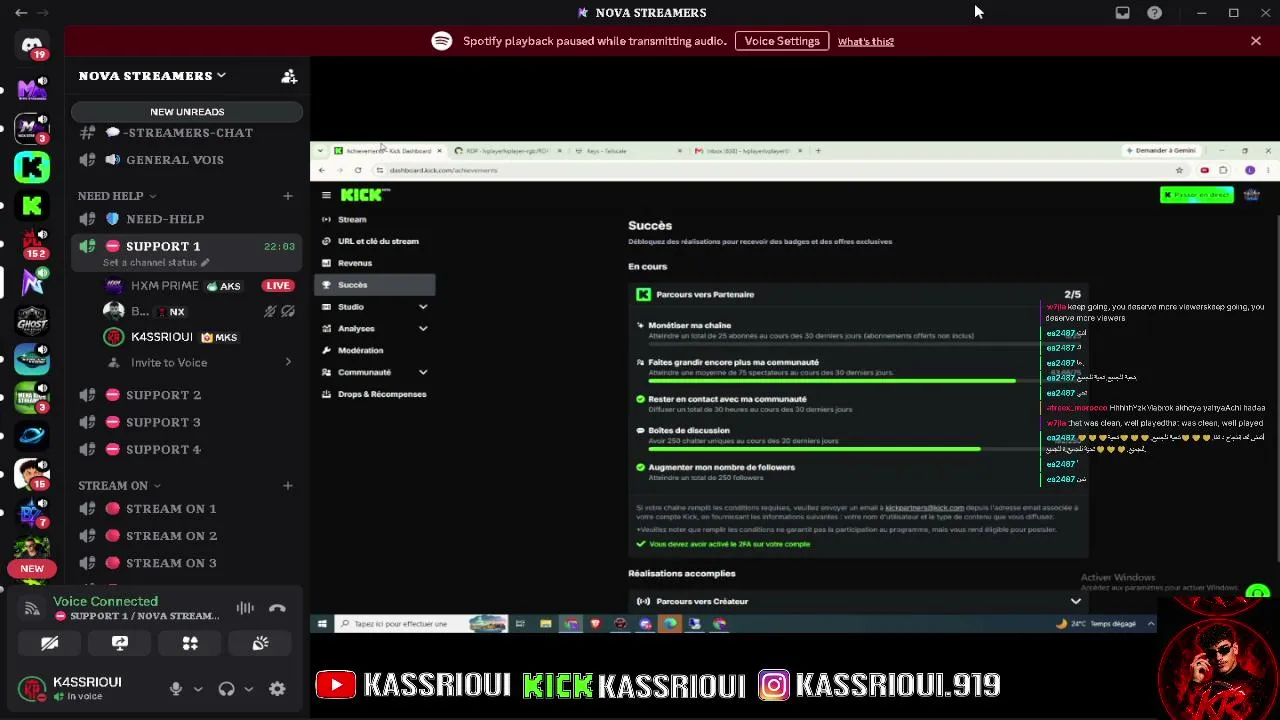Dismiss the Spotify playback paused banner
The image size is (1280, 720).
click(x=1256, y=41)
